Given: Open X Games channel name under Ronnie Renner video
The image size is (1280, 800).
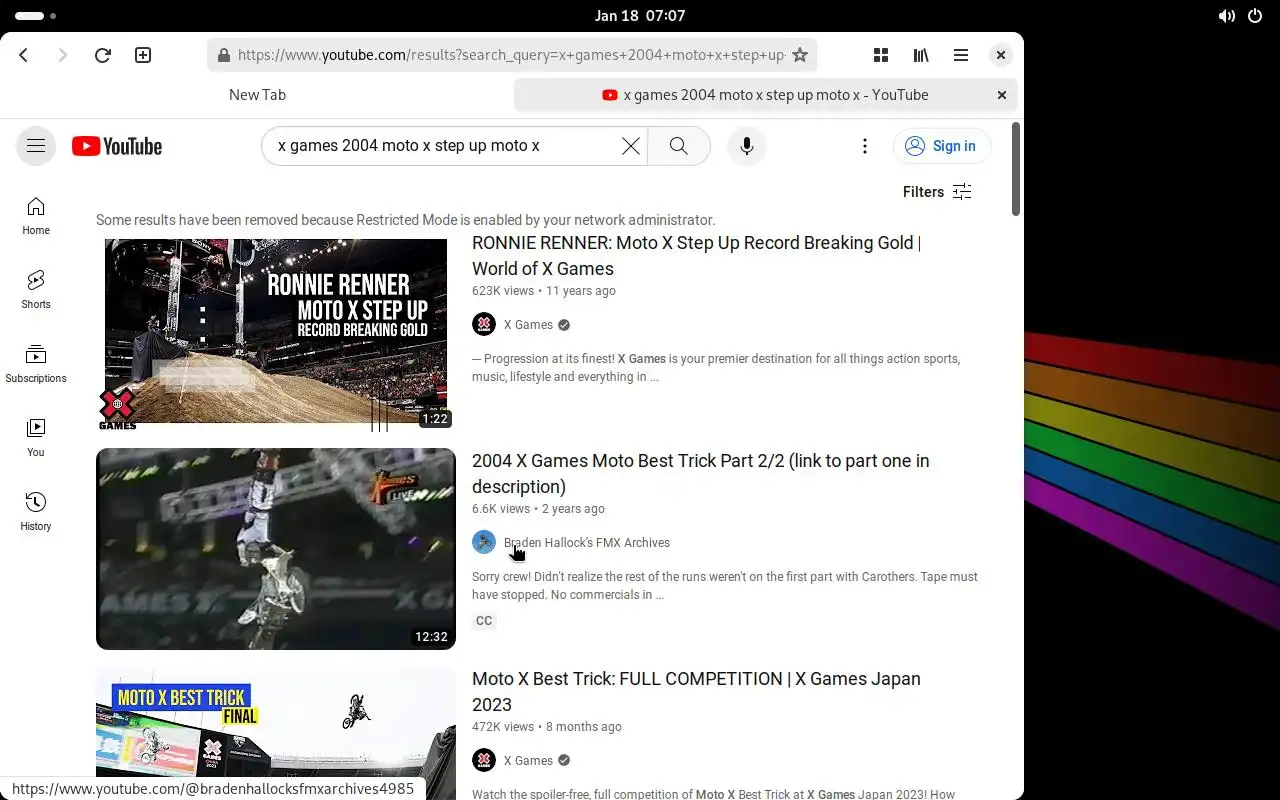Looking at the screenshot, I should (528, 324).
